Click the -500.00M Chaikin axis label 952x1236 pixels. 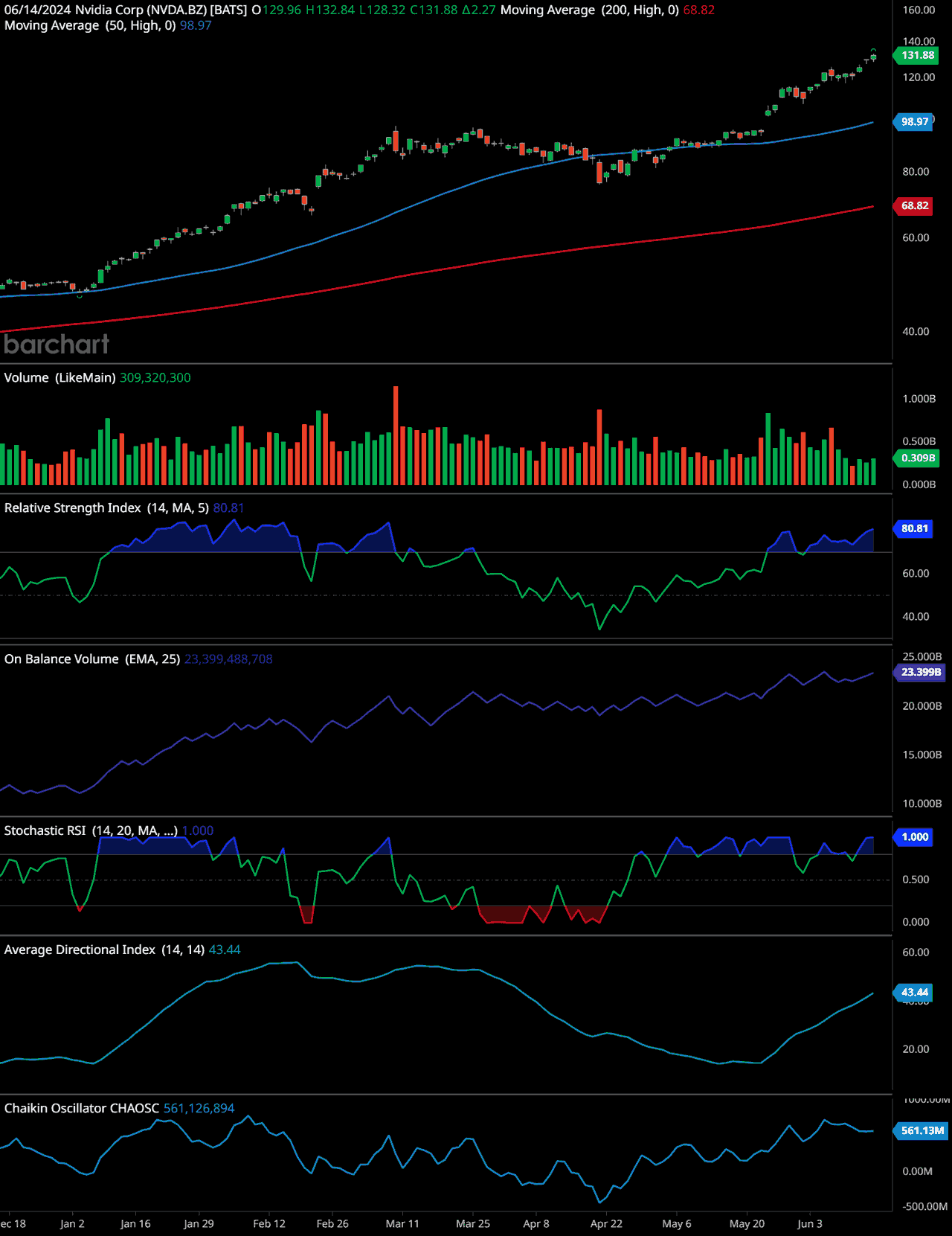(924, 1206)
